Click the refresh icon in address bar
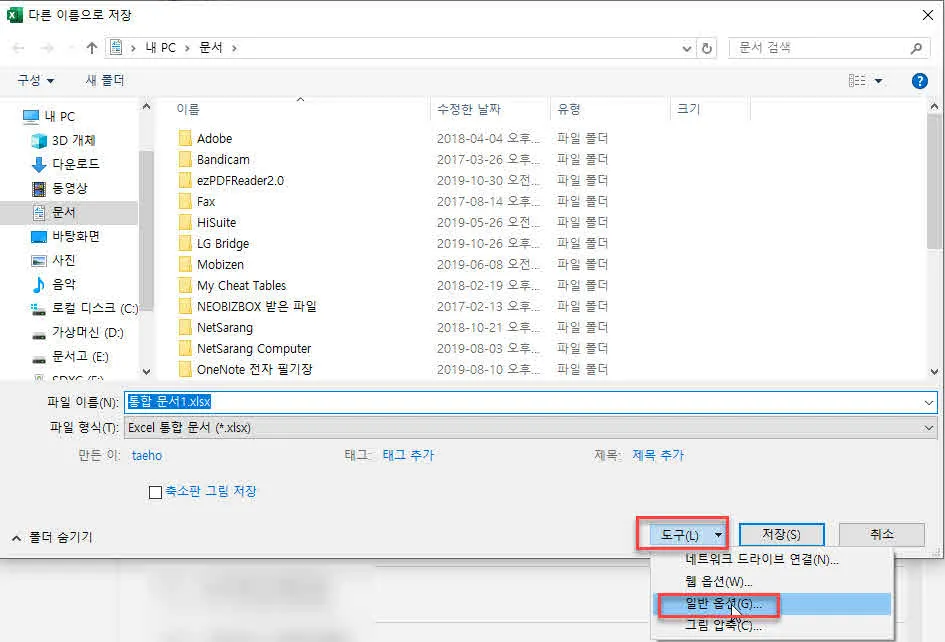Viewport: 945px width, 642px height. pyautogui.click(x=708, y=48)
